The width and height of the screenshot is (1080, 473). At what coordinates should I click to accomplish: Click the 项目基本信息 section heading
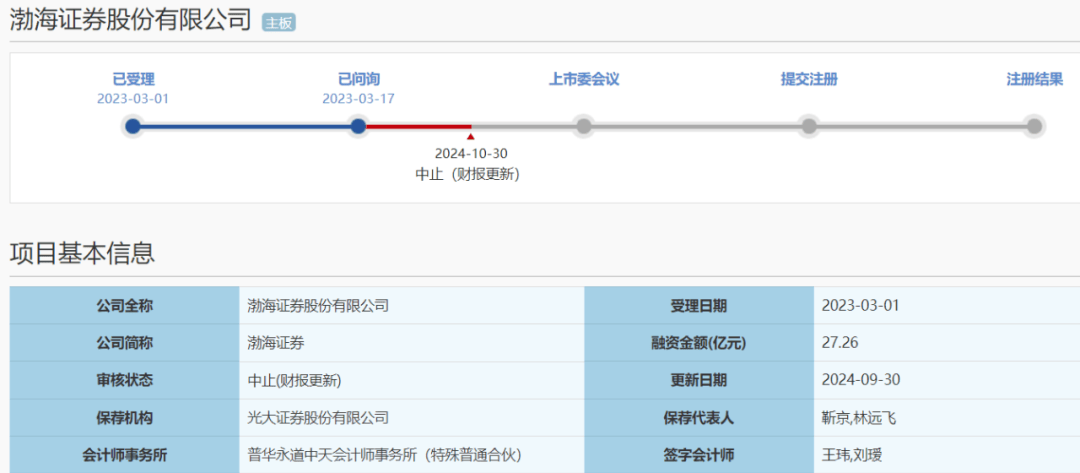coord(82,253)
